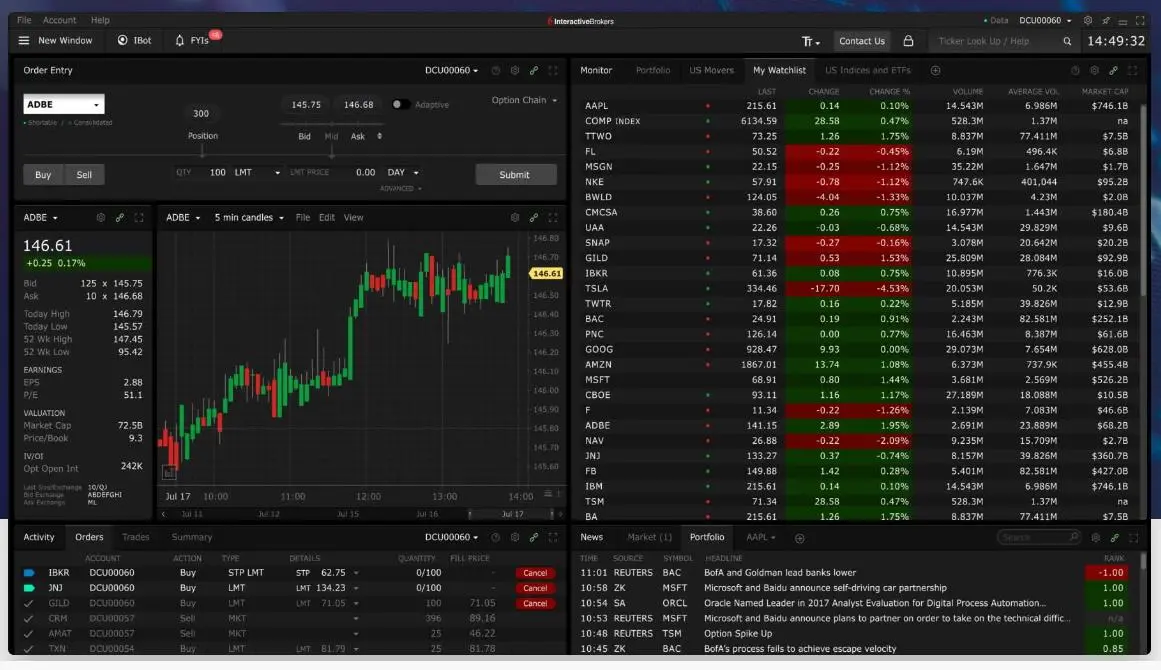Screen dimensions: 1161x670
Task: Switch to Trades tab in Activity panel
Action: pyautogui.click(x=135, y=537)
